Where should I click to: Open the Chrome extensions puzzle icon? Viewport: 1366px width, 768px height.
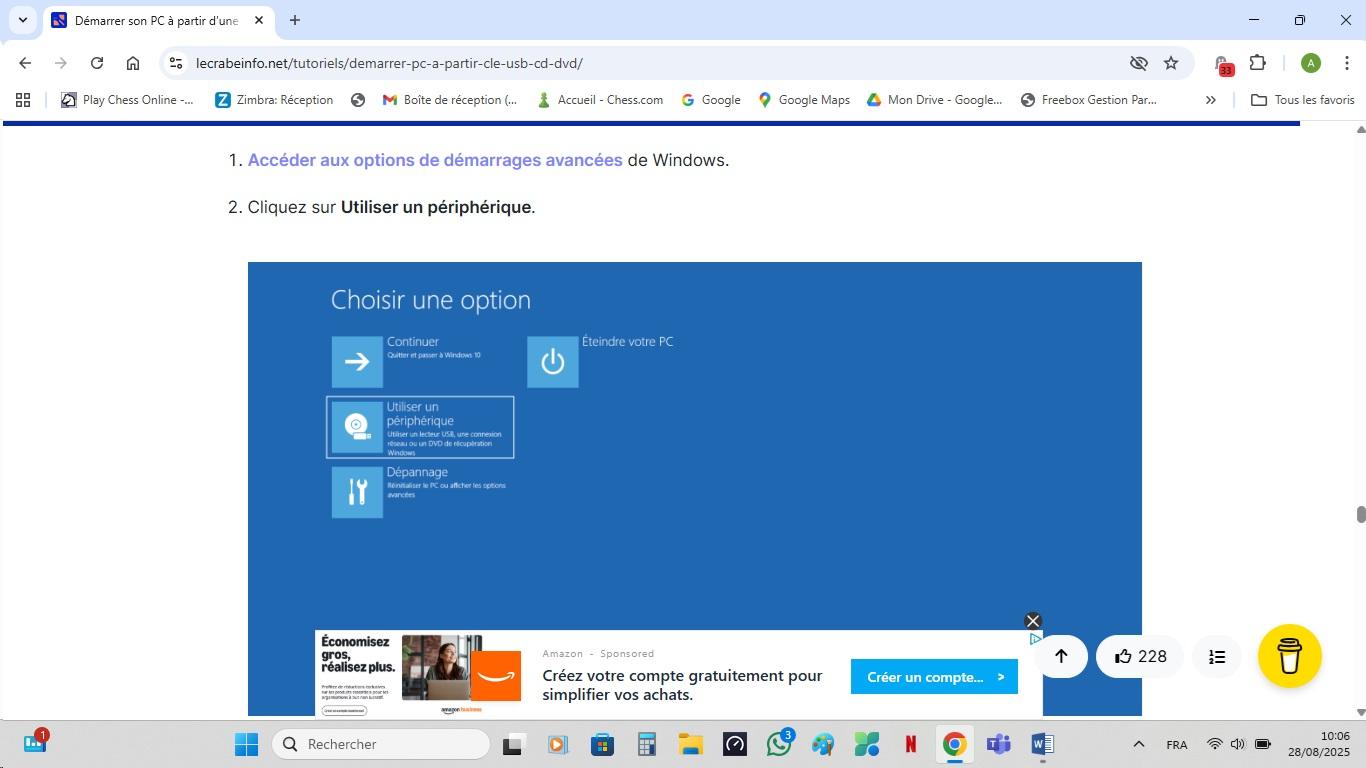point(1258,63)
